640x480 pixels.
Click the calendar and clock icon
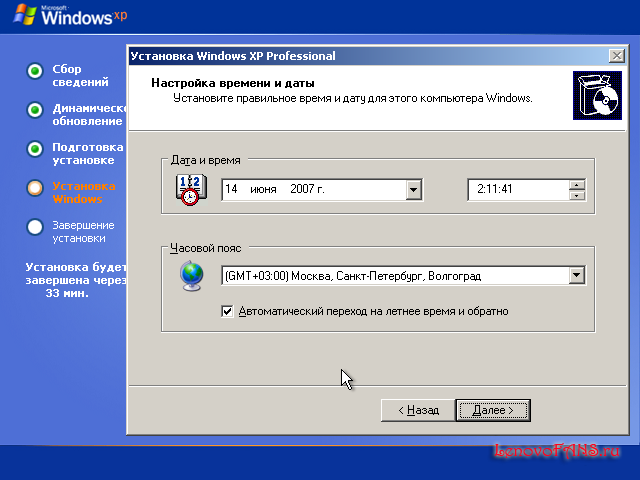pos(190,189)
